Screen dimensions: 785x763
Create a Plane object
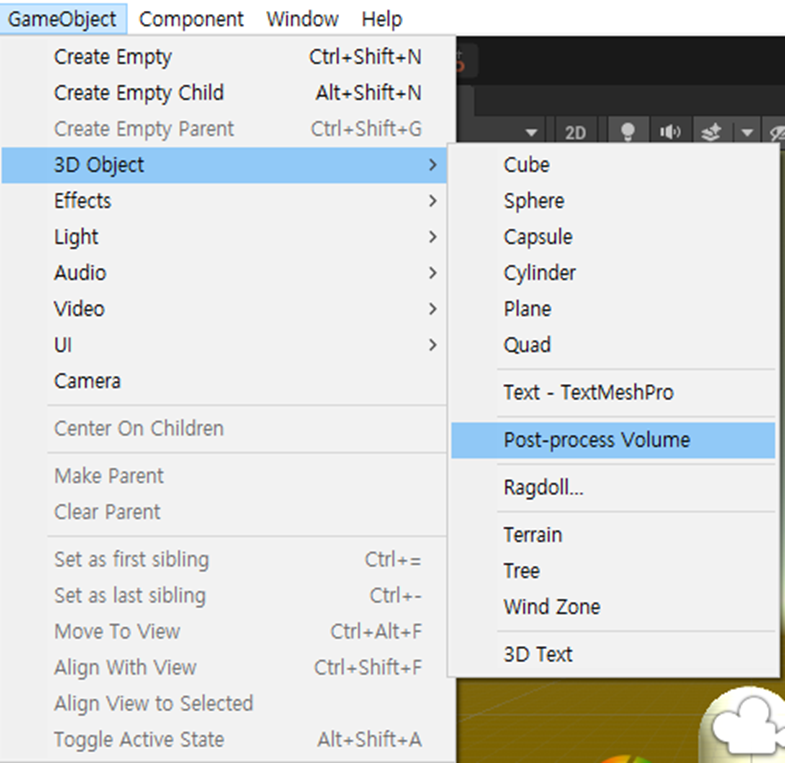[x=613, y=309]
